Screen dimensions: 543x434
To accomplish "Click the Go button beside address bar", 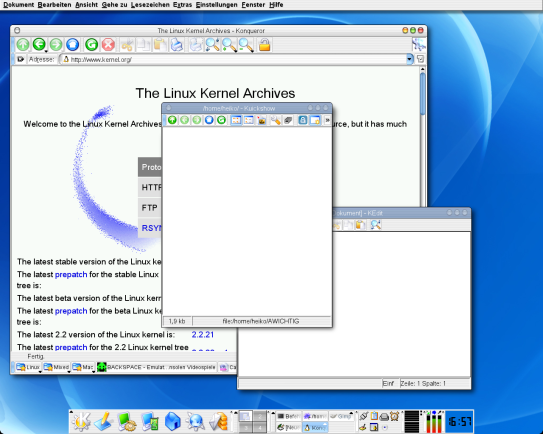I will [x=420, y=59].
